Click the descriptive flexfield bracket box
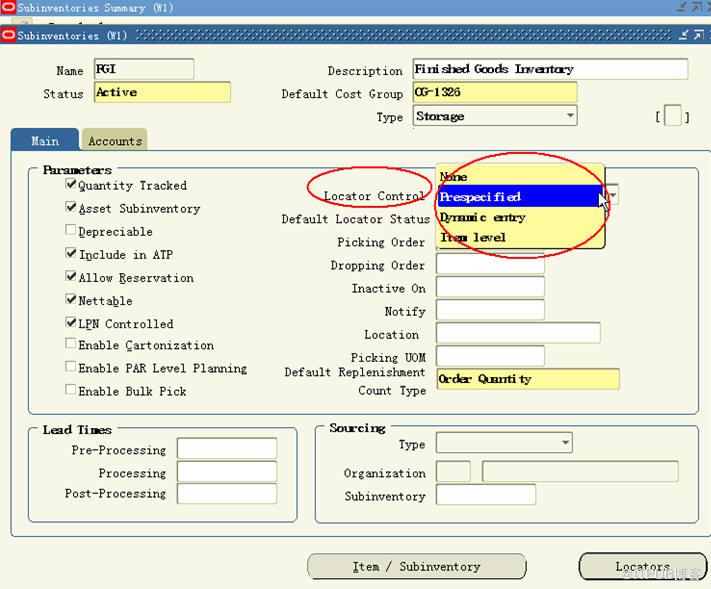 pyautogui.click(x=673, y=117)
